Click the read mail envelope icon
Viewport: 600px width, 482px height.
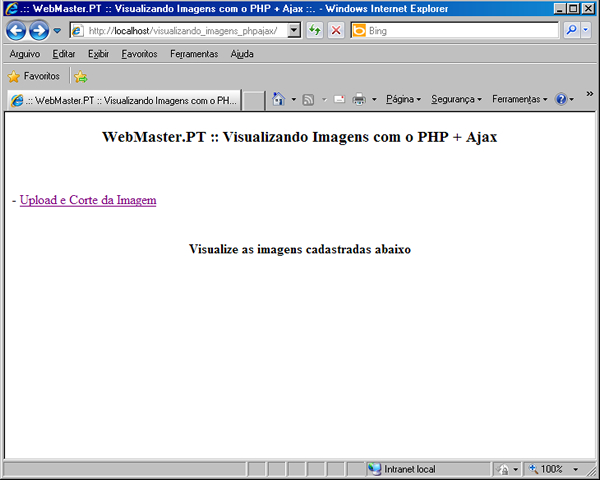[x=339, y=99]
